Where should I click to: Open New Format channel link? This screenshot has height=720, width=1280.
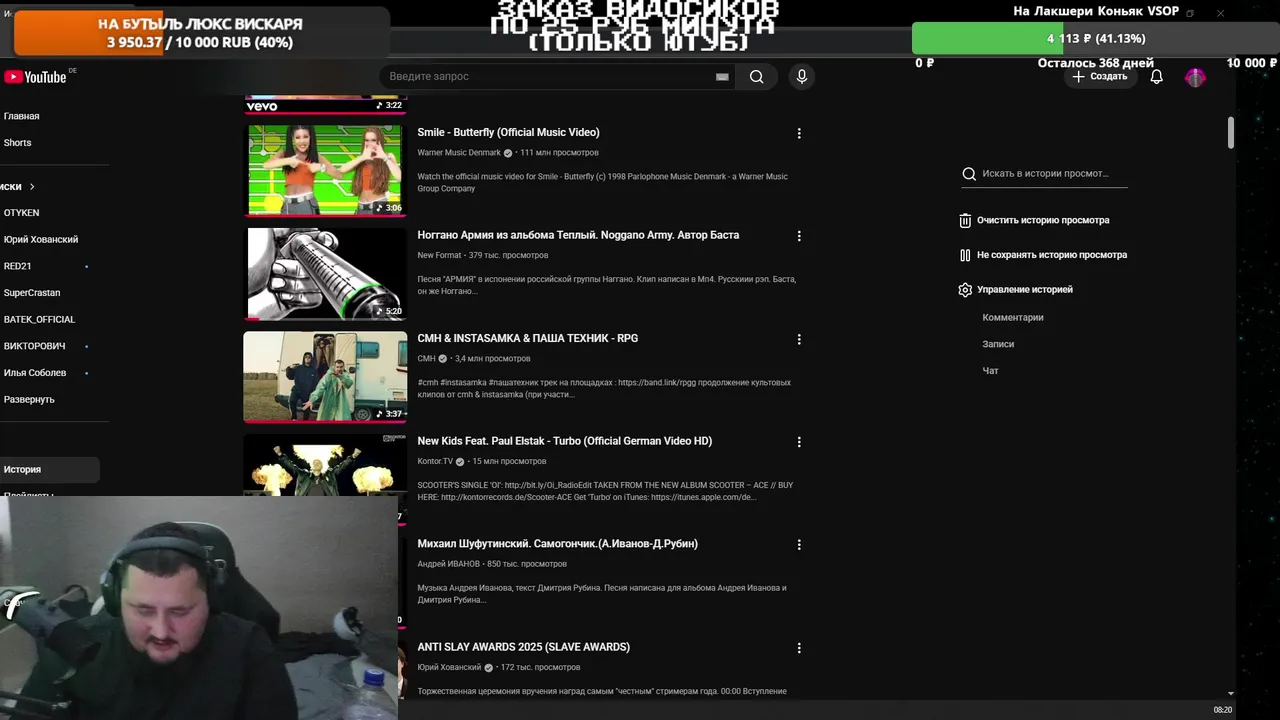pyautogui.click(x=439, y=256)
